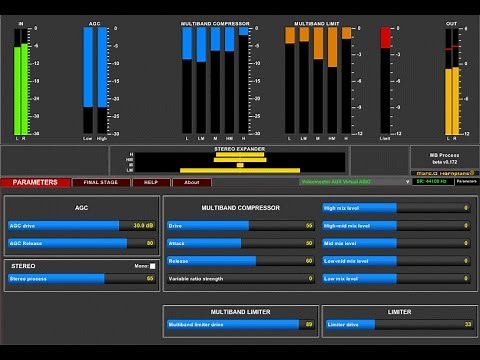The height and width of the screenshot is (360, 480).
Task: Click the green IN left channel meter
Action: click(x=17, y=82)
